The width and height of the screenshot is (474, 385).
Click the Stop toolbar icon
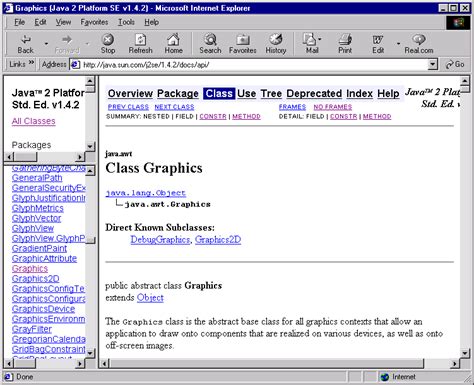(x=108, y=44)
